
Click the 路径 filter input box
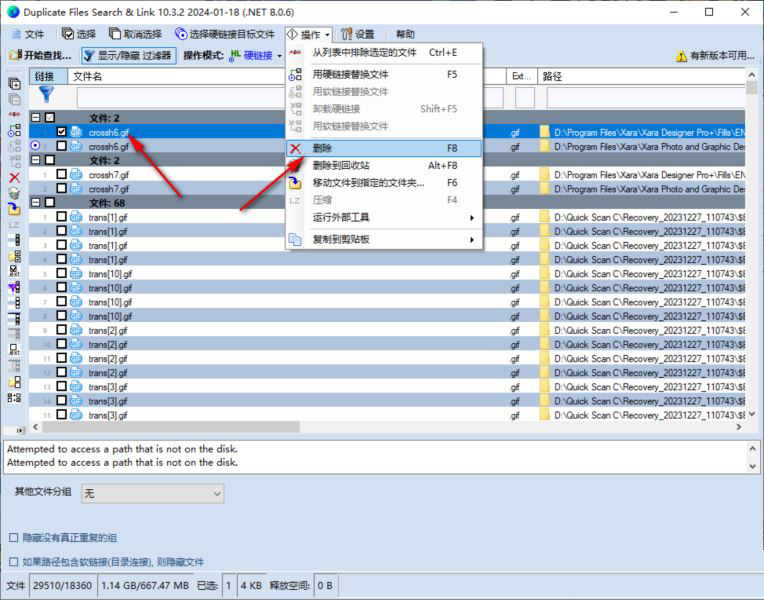click(x=646, y=98)
